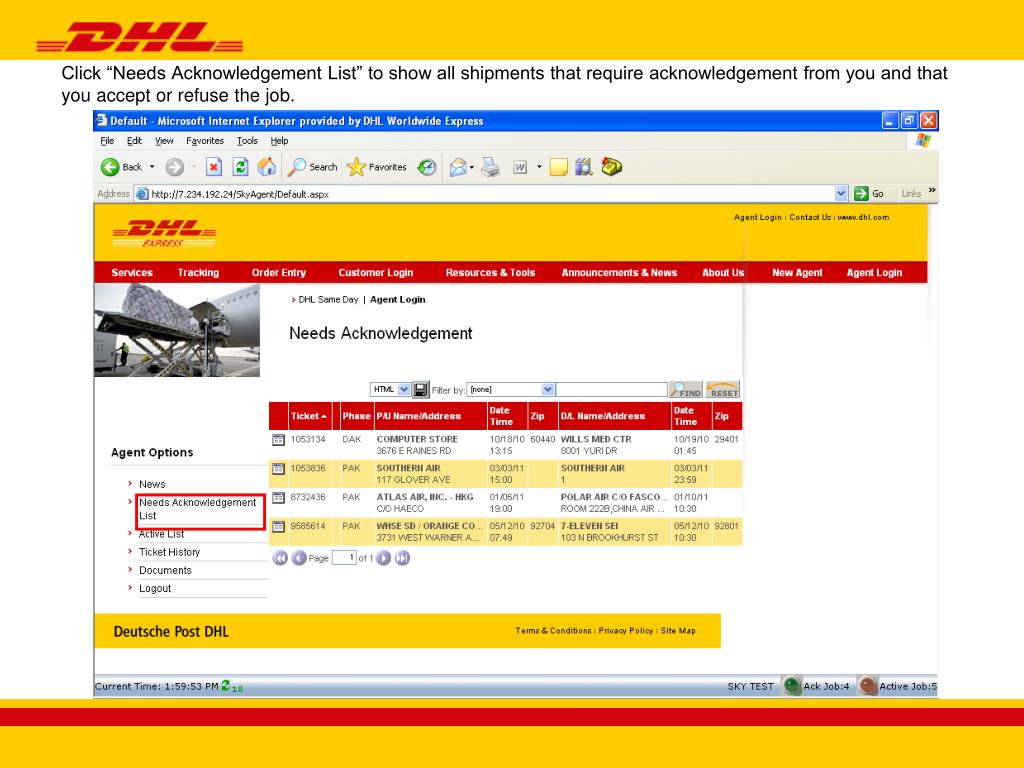Click the Stop loading icon
This screenshot has width=1024, height=768.
[x=214, y=167]
